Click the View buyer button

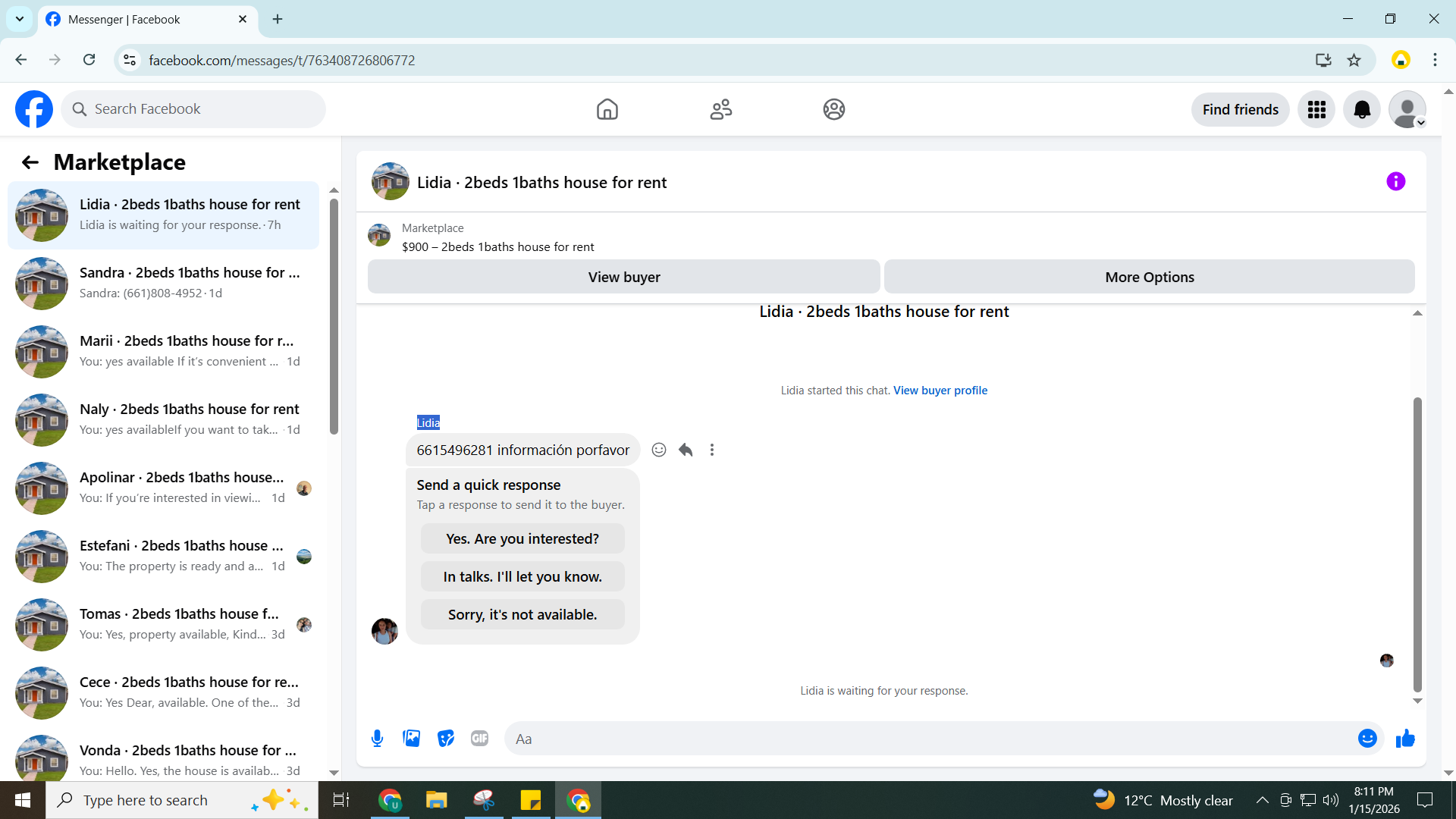tap(623, 277)
